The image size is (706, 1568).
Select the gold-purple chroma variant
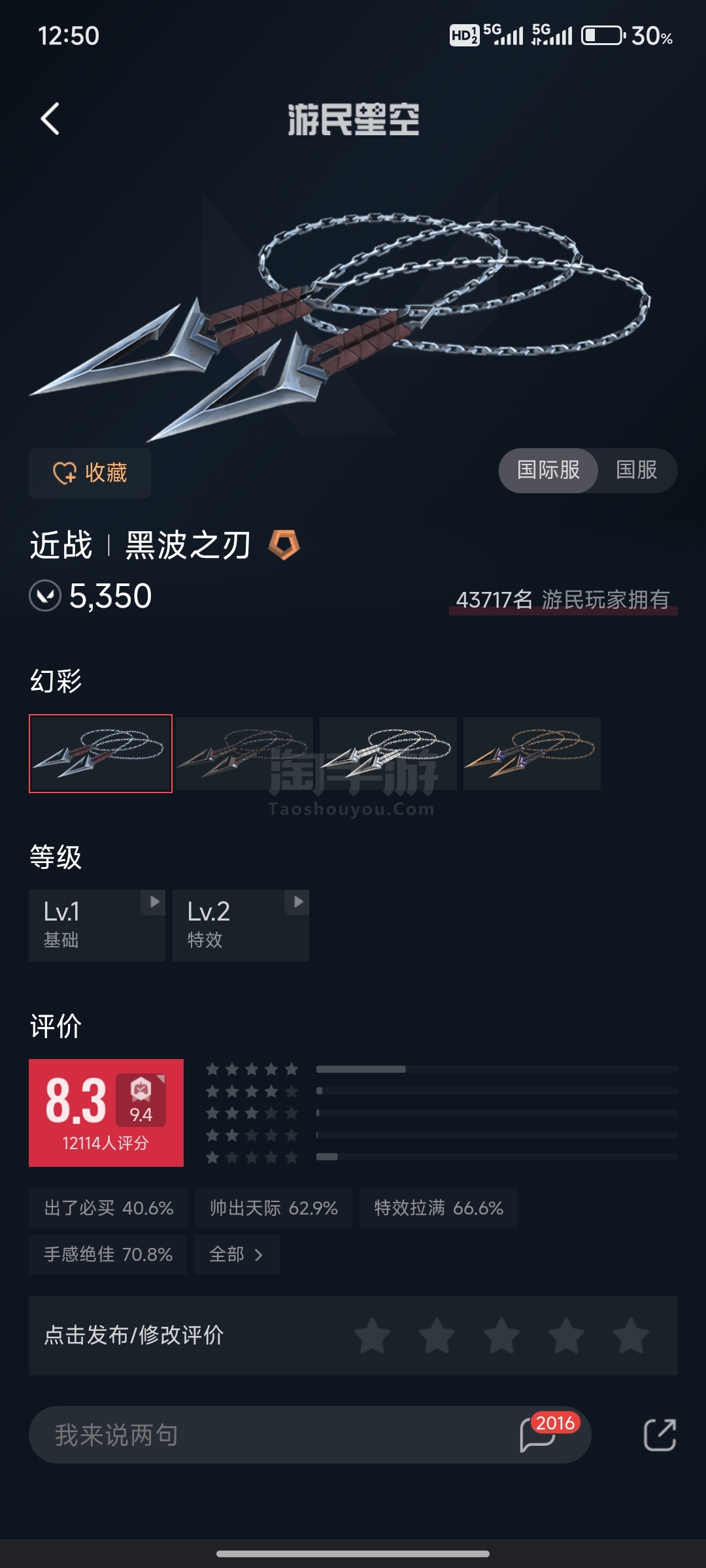click(532, 753)
